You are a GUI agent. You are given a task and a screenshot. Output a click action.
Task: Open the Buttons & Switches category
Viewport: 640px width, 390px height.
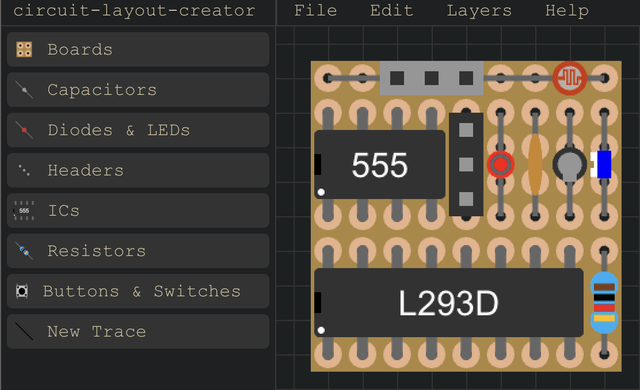point(138,291)
